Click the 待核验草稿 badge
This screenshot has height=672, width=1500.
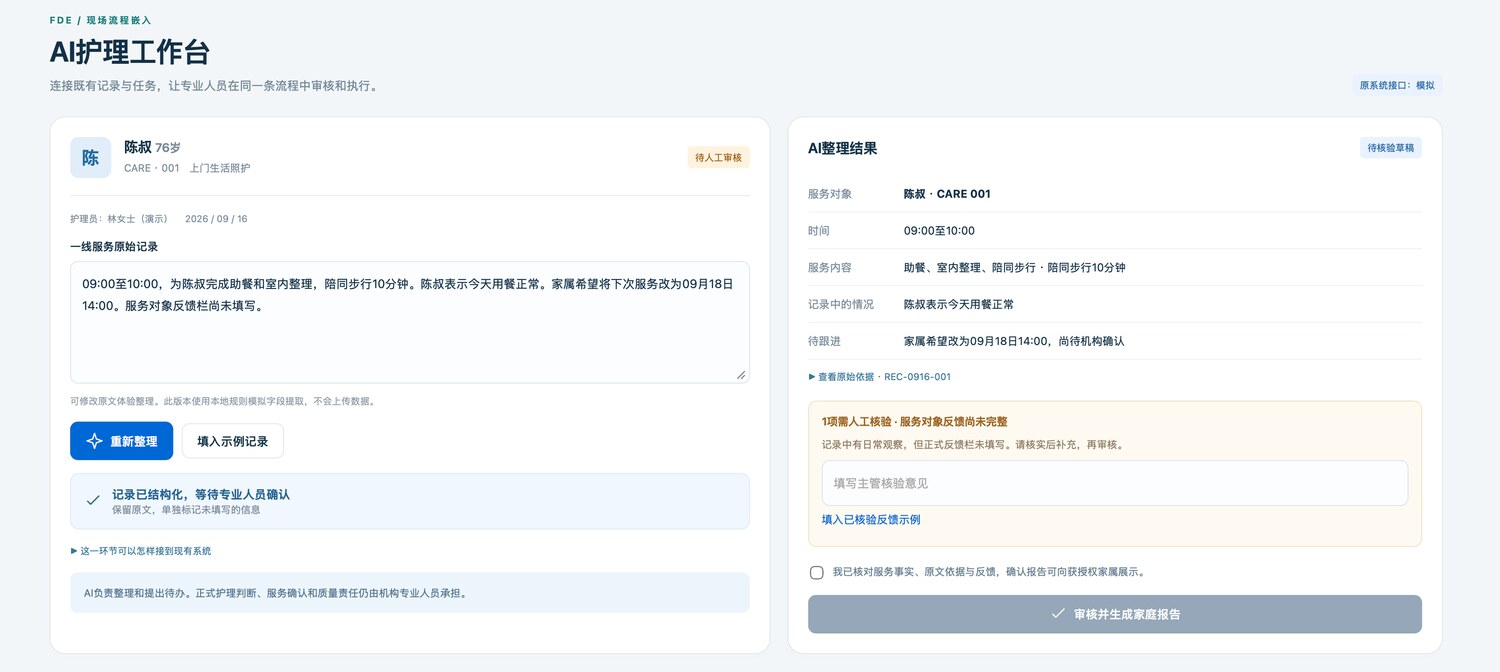tap(1391, 147)
